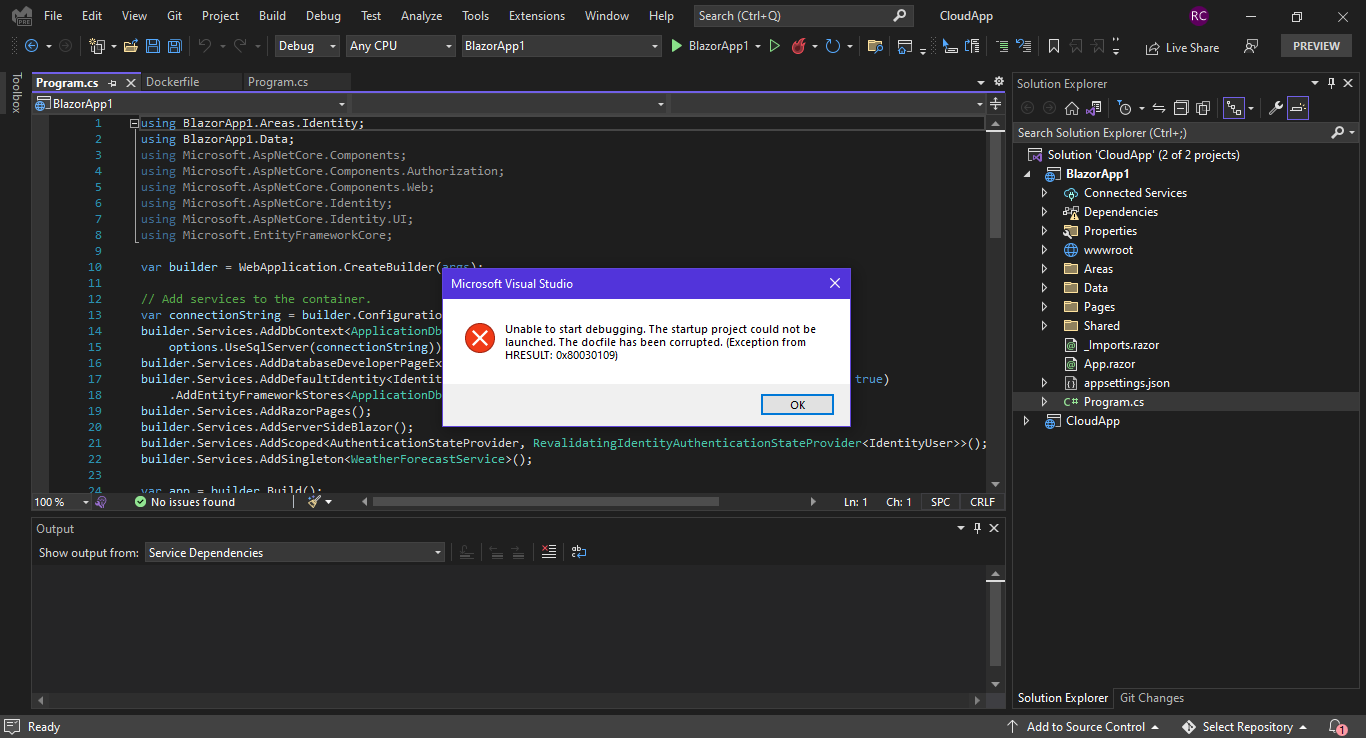Click Collapse All in Solution Explorer
Screen dimensions: 1366x738
click(x=1181, y=108)
